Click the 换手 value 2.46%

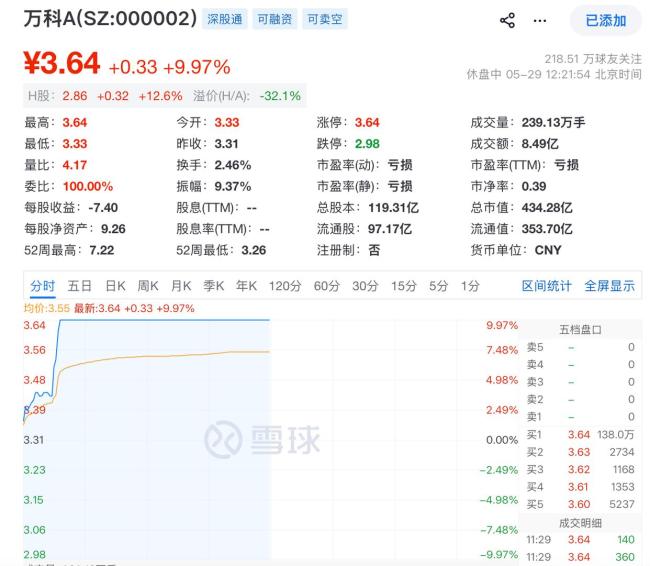pos(233,165)
